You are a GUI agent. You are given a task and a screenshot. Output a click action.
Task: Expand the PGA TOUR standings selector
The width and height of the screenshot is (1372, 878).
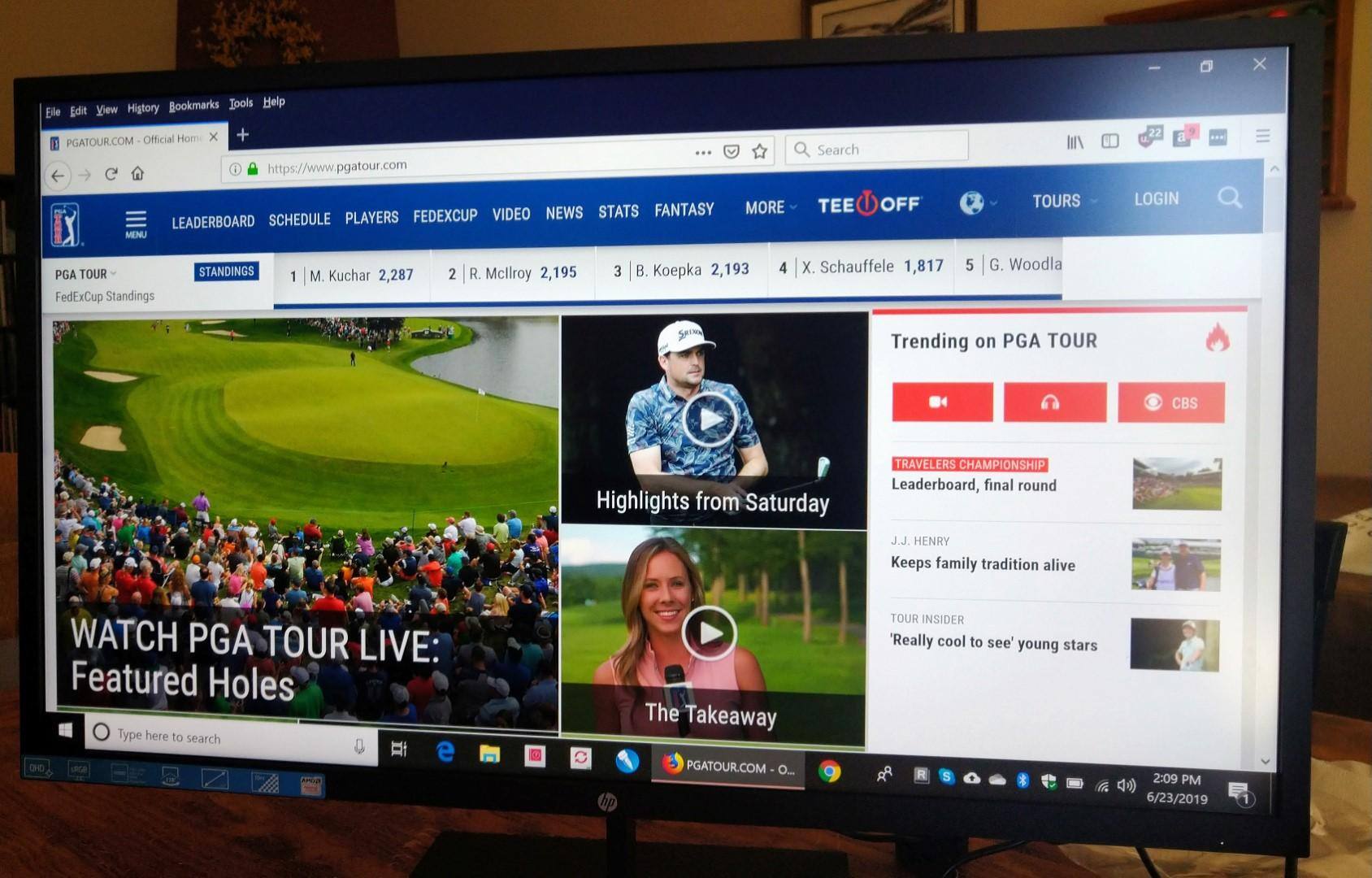click(x=85, y=274)
